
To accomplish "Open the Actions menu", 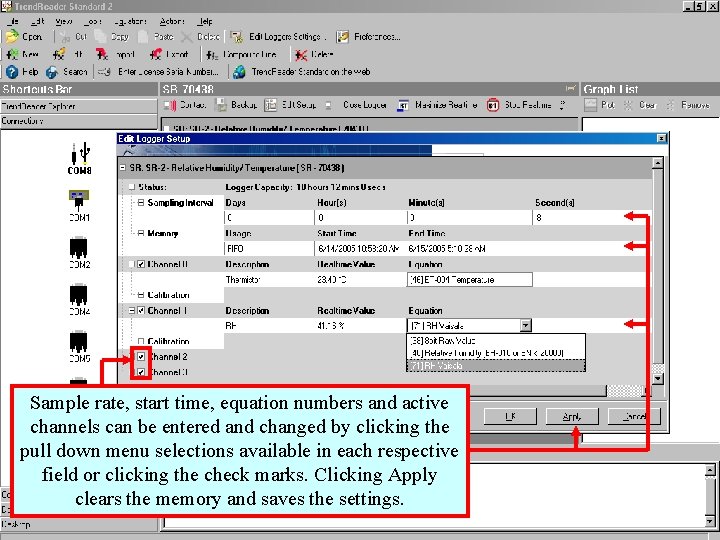I will pos(172,21).
